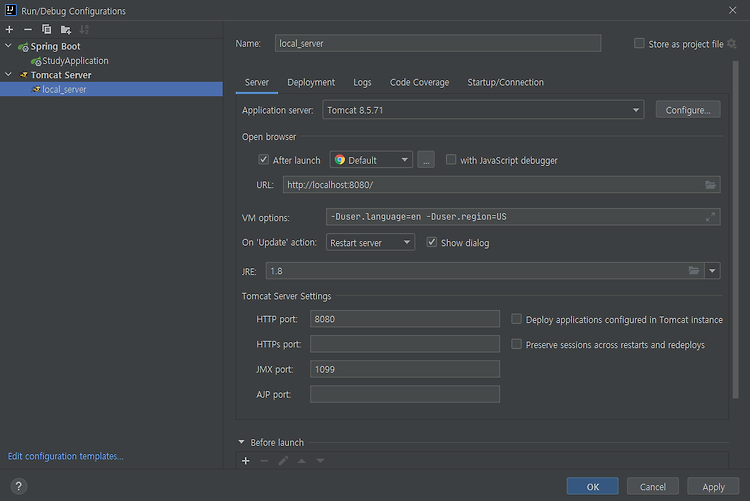Add a new run configuration with plus icon

pyautogui.click(x=9, y=30)
